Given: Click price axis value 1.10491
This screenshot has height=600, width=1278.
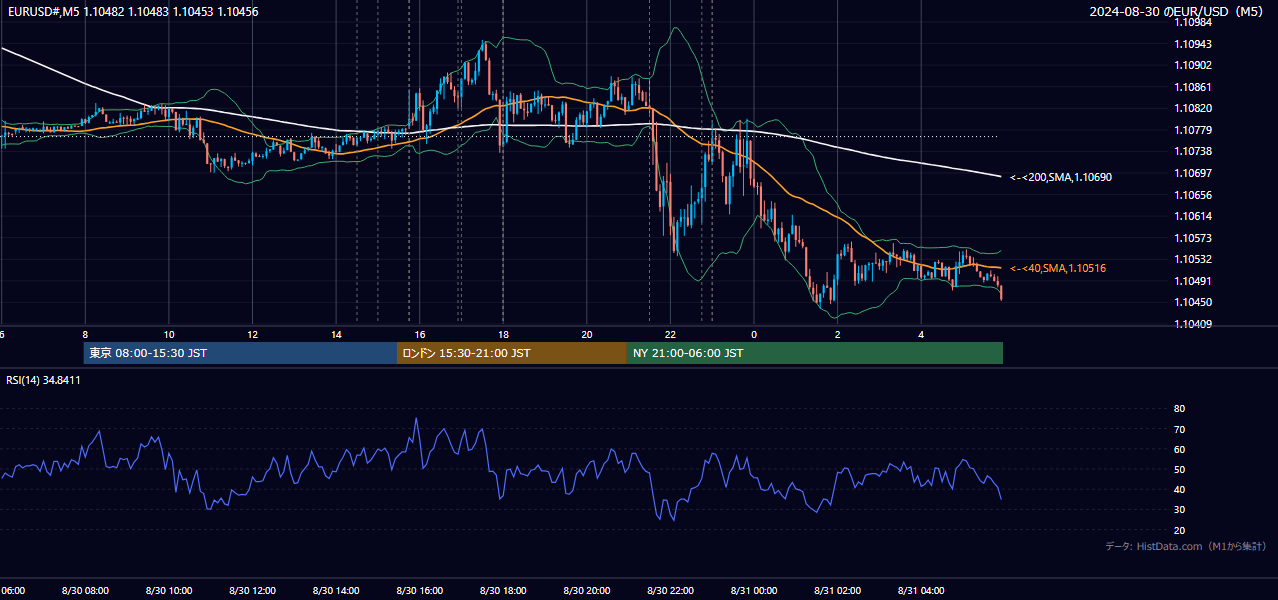Looking at the screenshot, I should point(1193,281).
